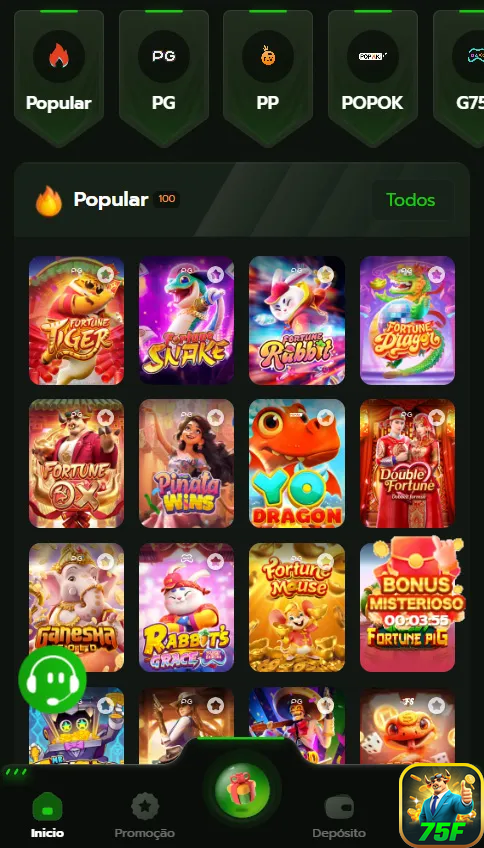Mark Fortune Dragon as favorite
Screen dimensions: 484x848
pos(436,275)
